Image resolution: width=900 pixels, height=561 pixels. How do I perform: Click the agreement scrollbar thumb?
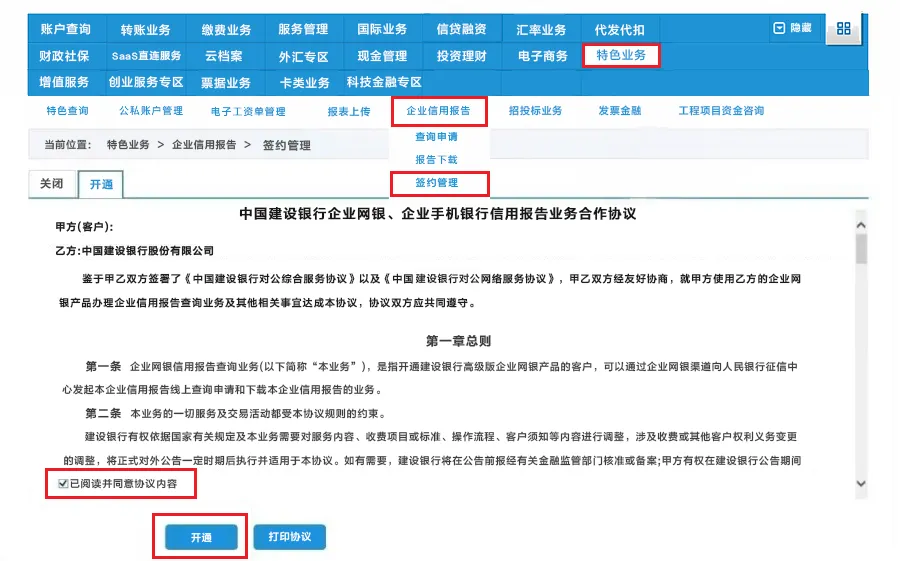click(861, 249)
